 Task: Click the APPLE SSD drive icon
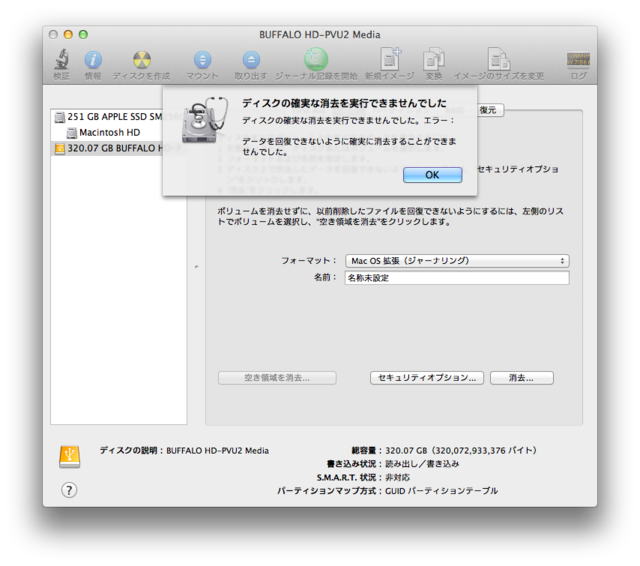point(60,117)
